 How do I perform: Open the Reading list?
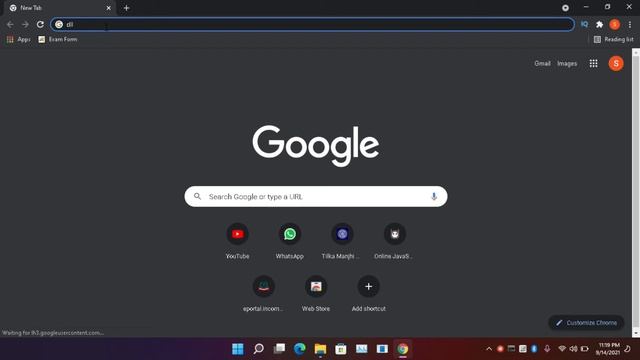tap(613, 39)
